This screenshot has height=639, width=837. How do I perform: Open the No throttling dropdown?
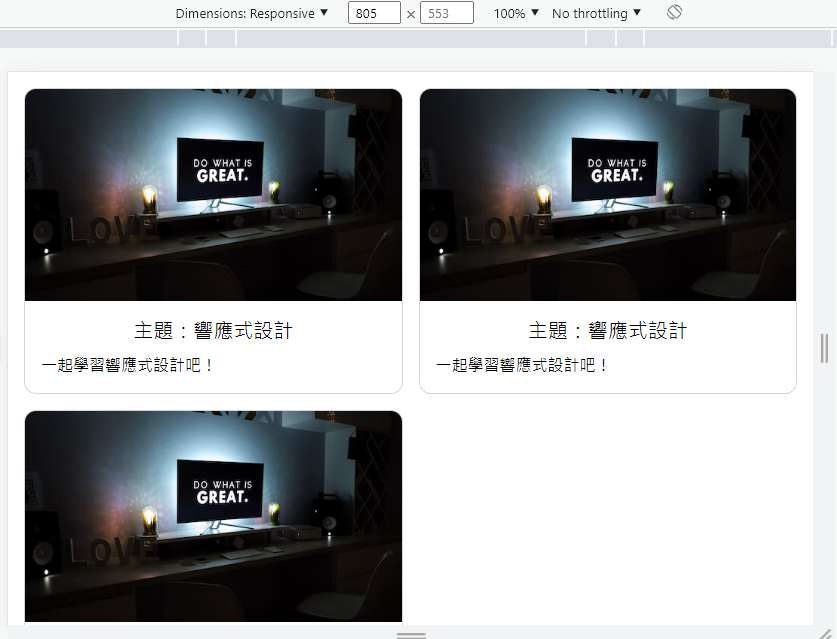tap(596, 13)
